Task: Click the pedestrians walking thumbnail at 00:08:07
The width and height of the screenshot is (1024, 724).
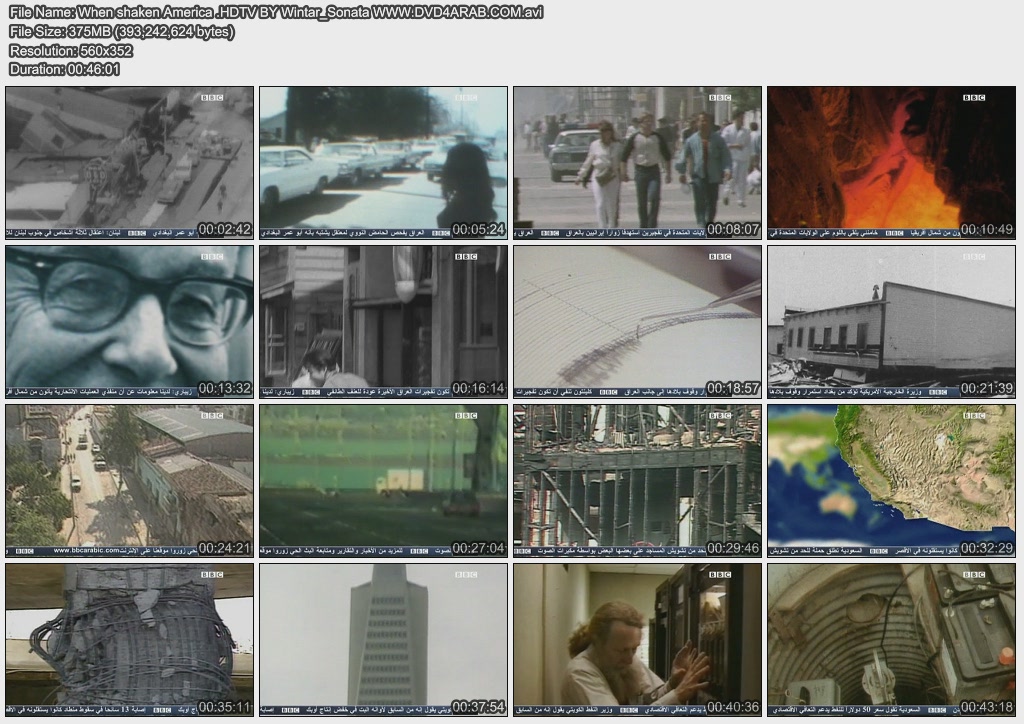Action: pos(637,162)
